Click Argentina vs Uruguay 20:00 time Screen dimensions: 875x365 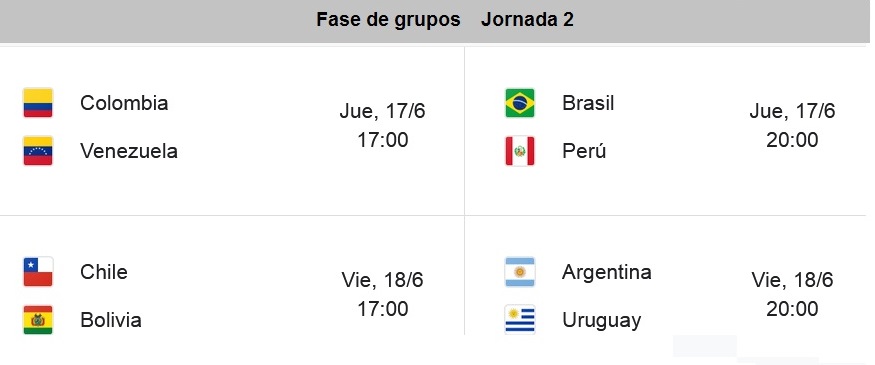tap(792, 309)
